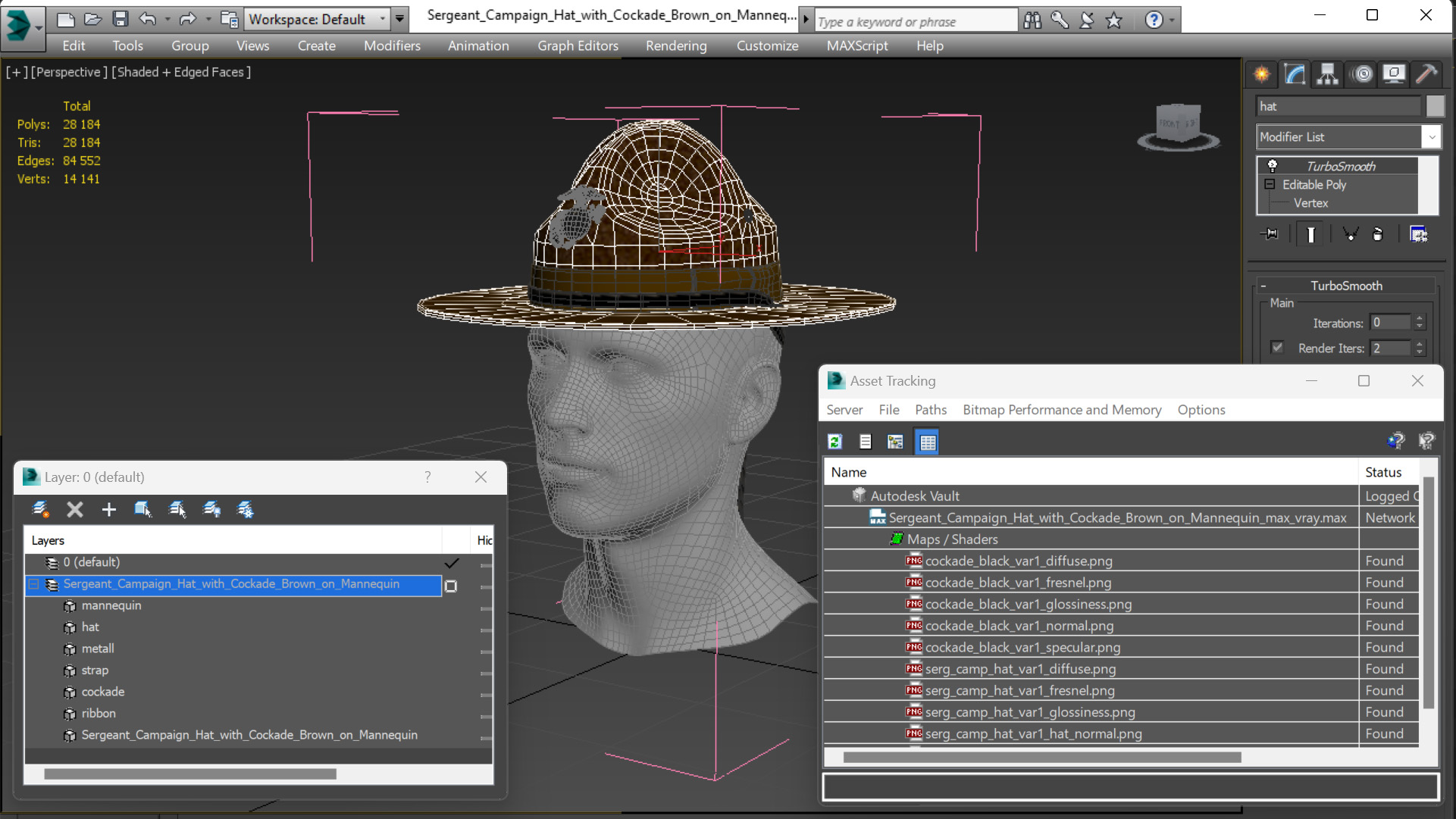
Task: Click add new layer plus icon
Action: coord(108,509)
